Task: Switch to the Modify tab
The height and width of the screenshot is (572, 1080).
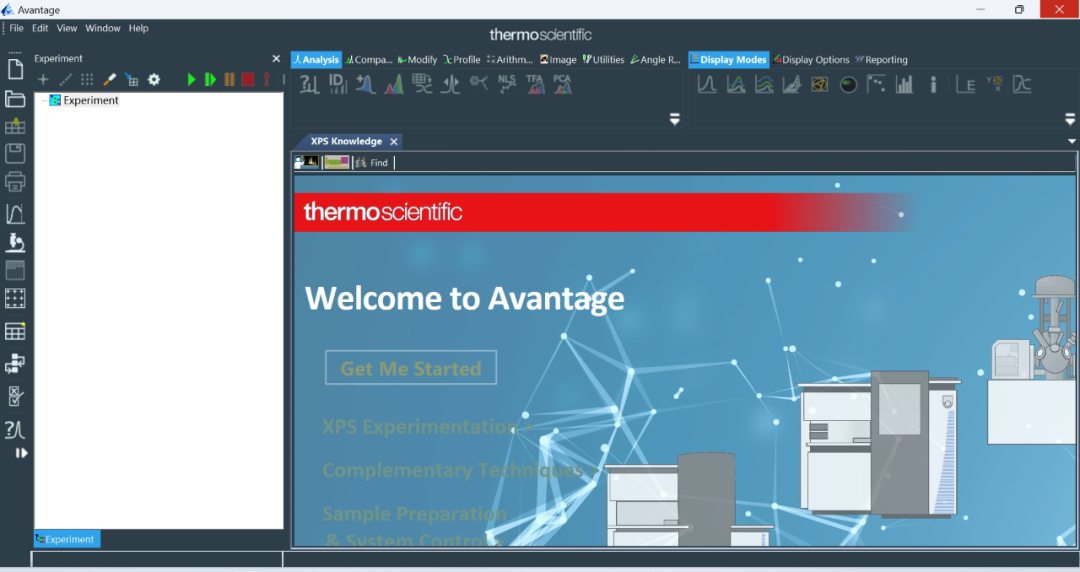Action: coord(417,59)
